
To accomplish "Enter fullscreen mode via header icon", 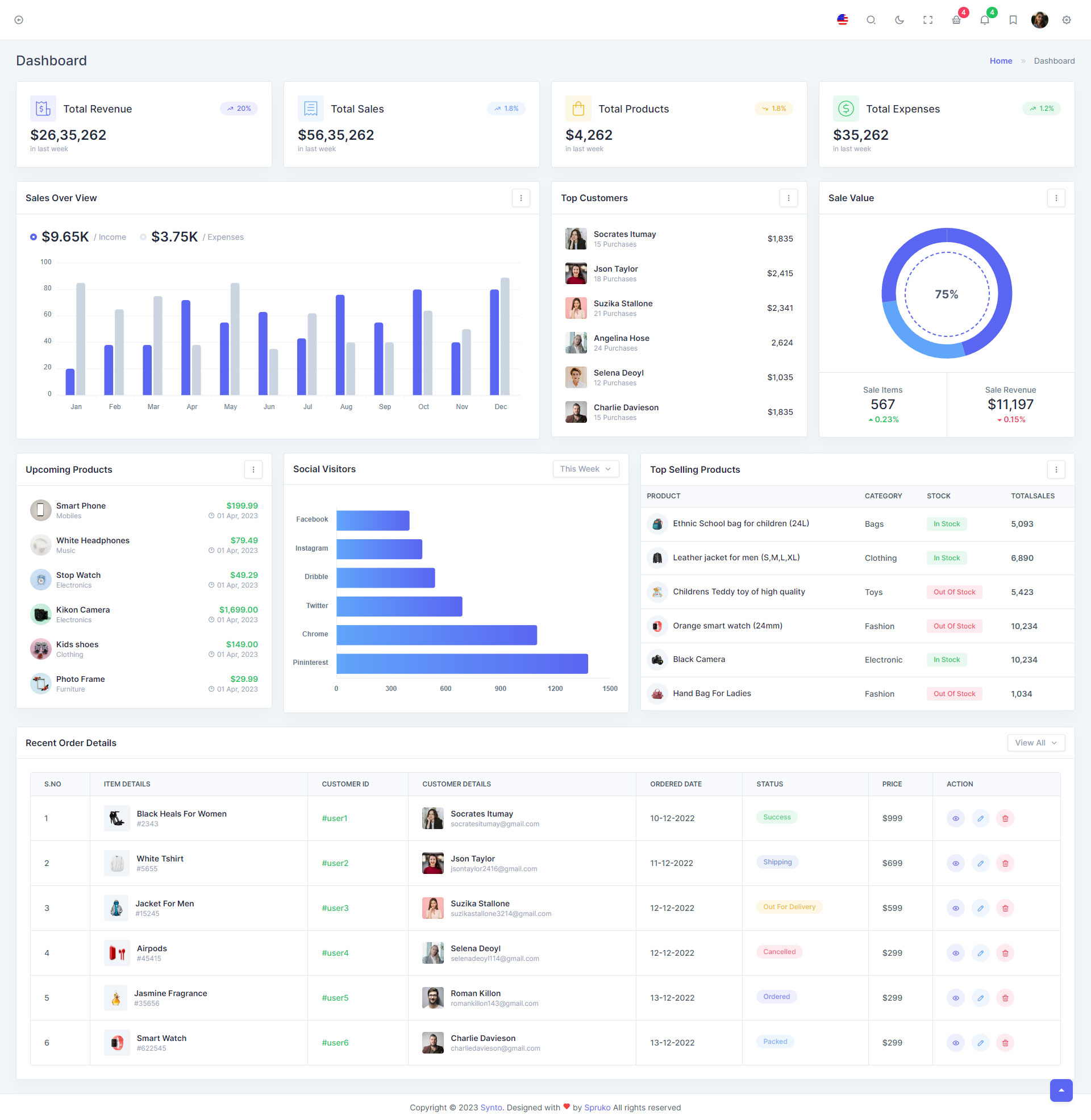I will (x=928, y=20).
